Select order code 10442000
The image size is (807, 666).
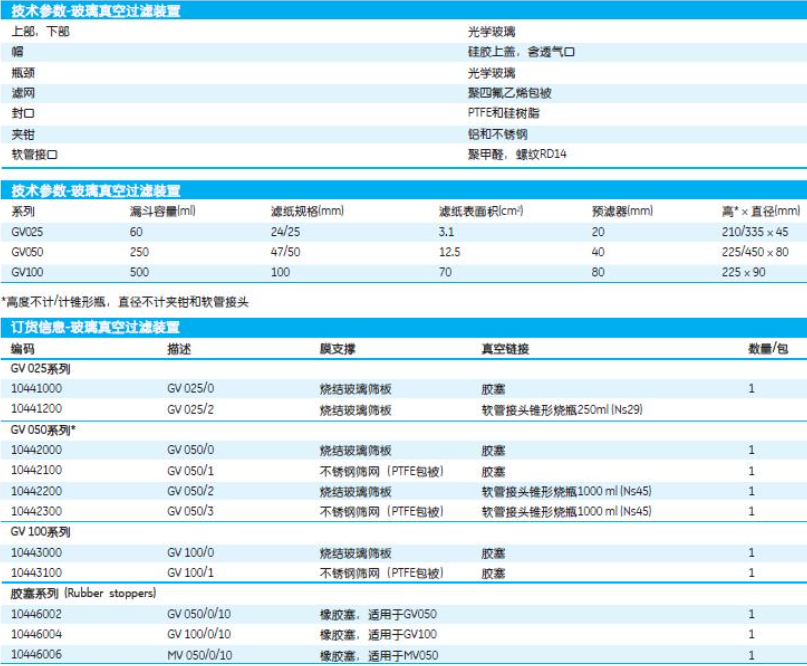37,450
